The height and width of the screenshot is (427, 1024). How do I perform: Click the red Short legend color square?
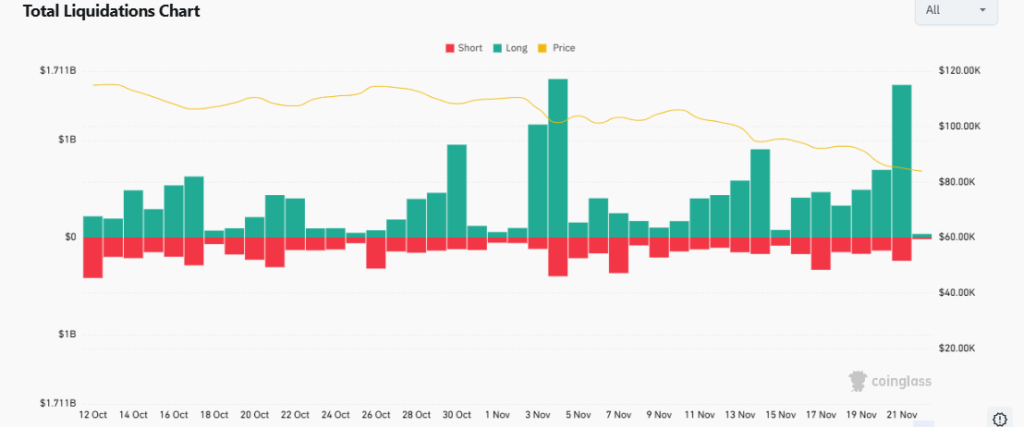(x=449, y=48)
